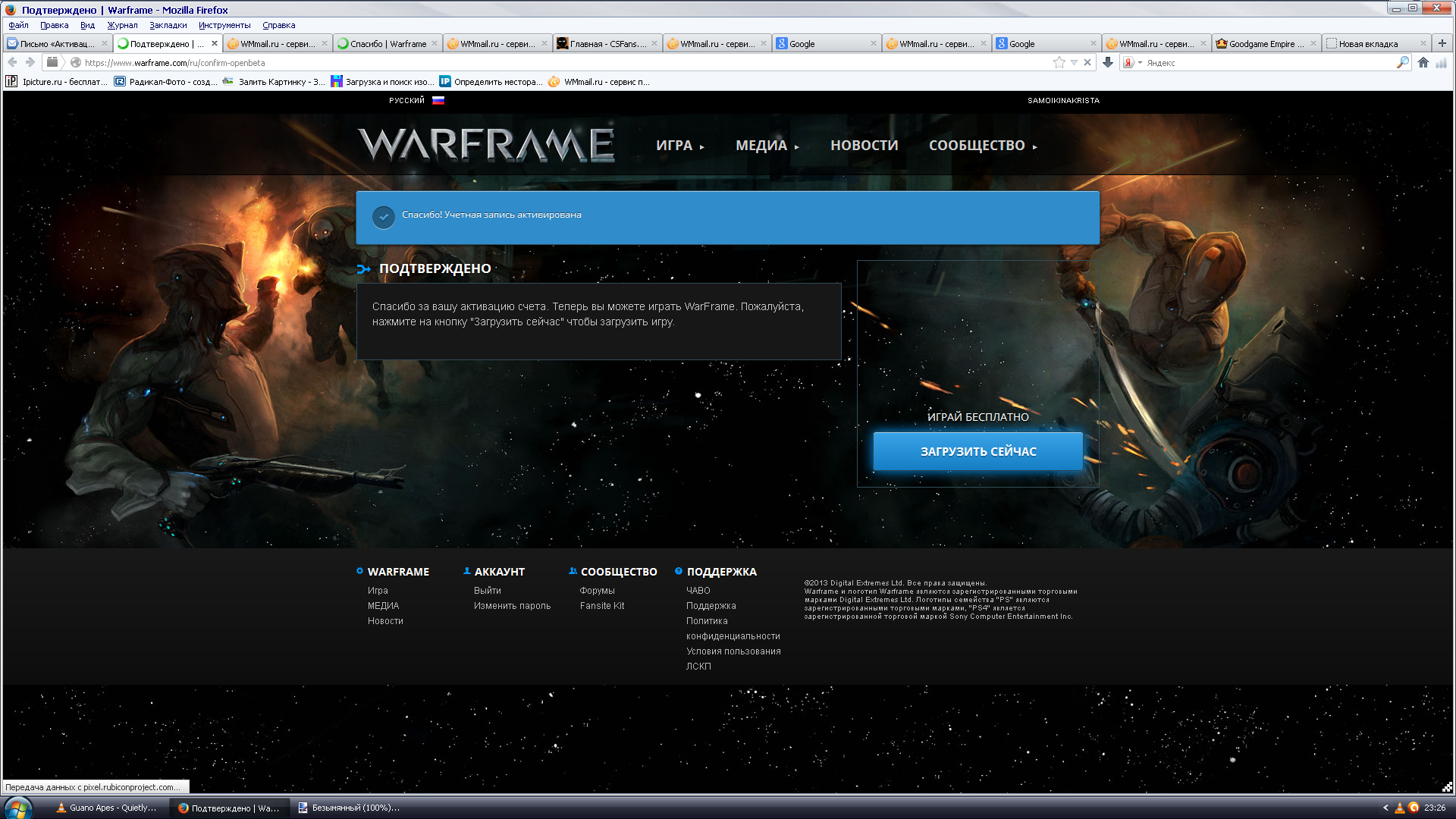Open a new tab with the plus button
Screen dimensions: 1456x819
click(1442, 43)
